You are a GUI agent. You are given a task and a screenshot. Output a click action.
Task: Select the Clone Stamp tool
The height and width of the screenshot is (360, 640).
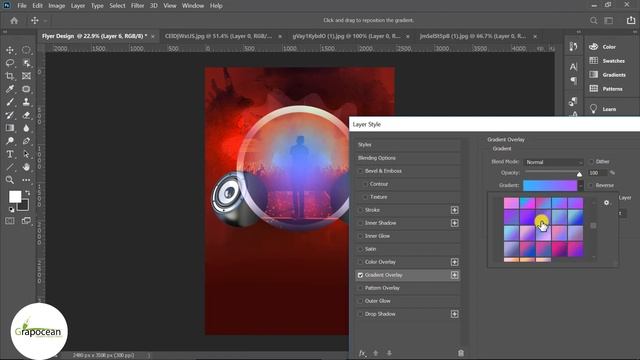pos(26,102)
